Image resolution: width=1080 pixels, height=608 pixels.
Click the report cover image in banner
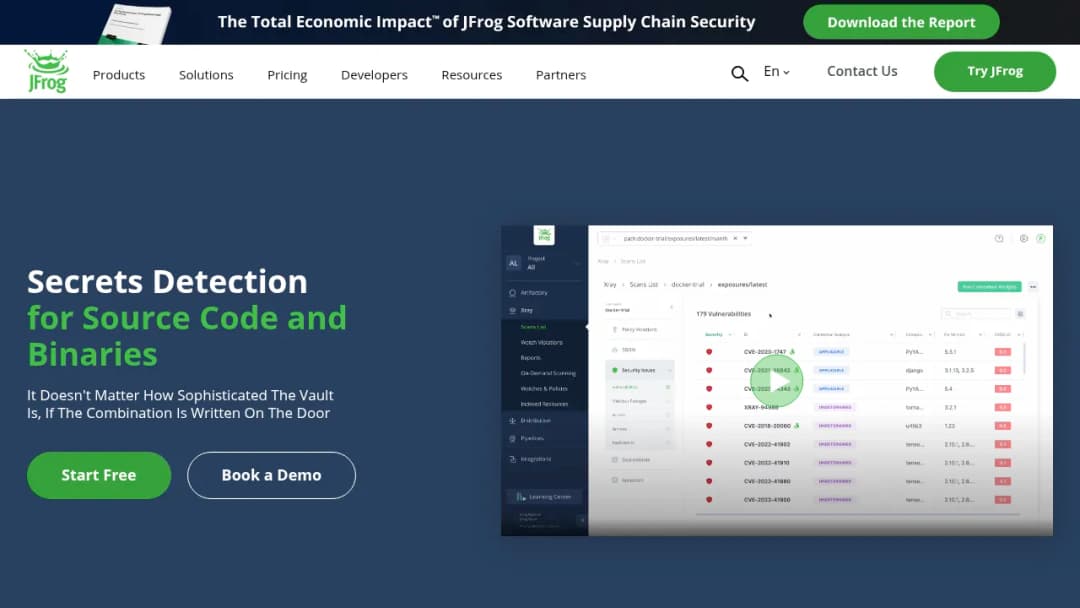[x=135, y=23]
